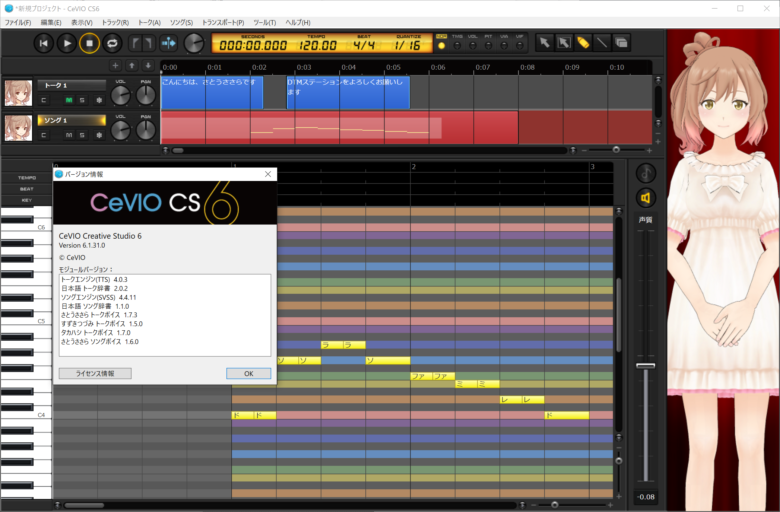Click the PAN knob of ソング 1 track
The height and width of the screenshot is (512, 780).
(146, 130)
